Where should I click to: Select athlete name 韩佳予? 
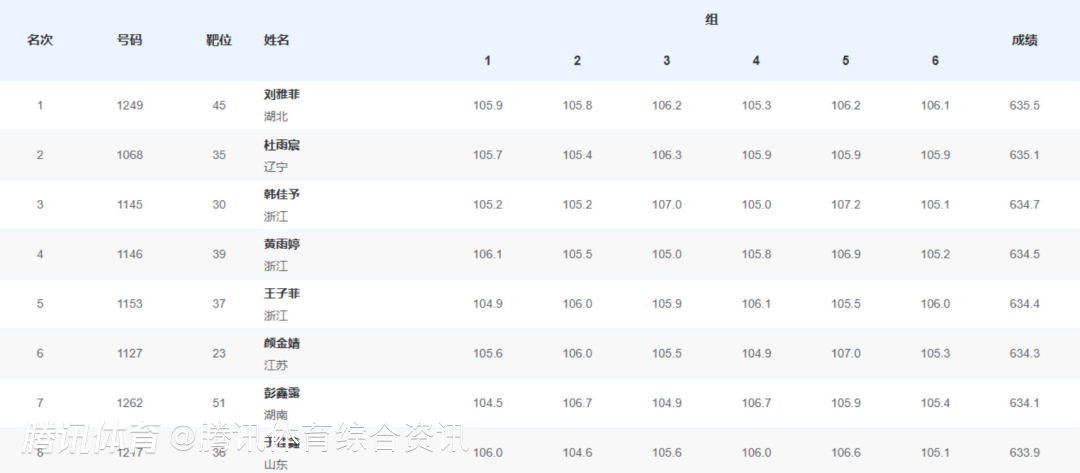[282, 194]
